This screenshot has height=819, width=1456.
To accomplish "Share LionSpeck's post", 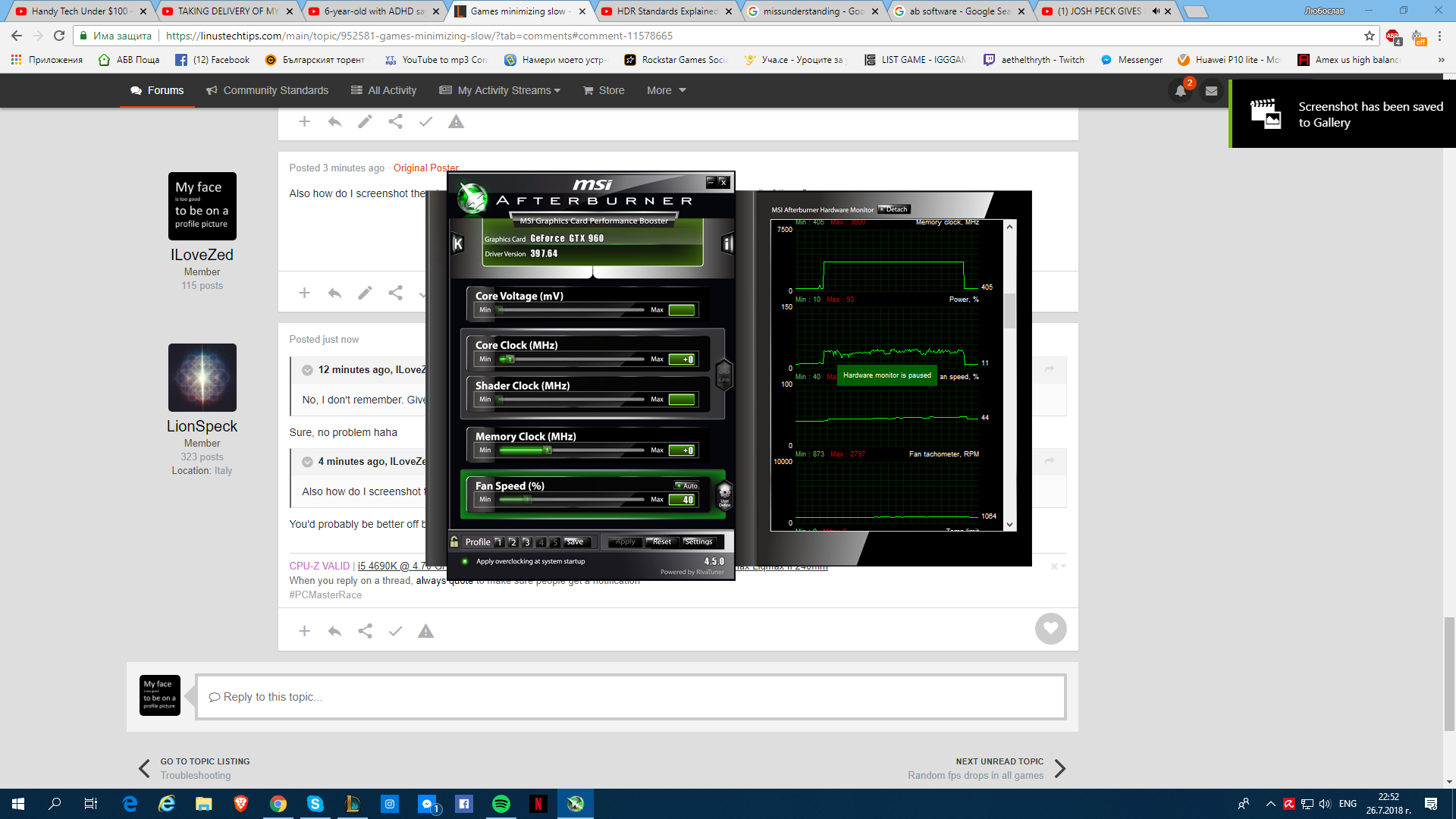I will pyautogui.click(x=365, y=631).
